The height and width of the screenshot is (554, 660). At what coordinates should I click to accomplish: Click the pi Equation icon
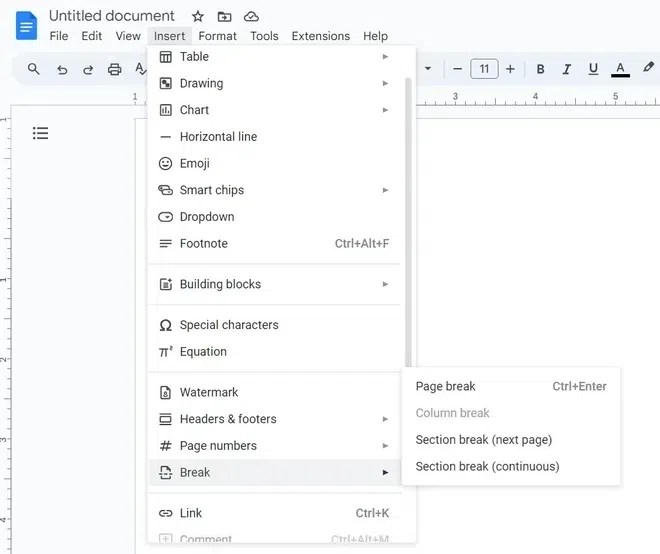[165, 352]
